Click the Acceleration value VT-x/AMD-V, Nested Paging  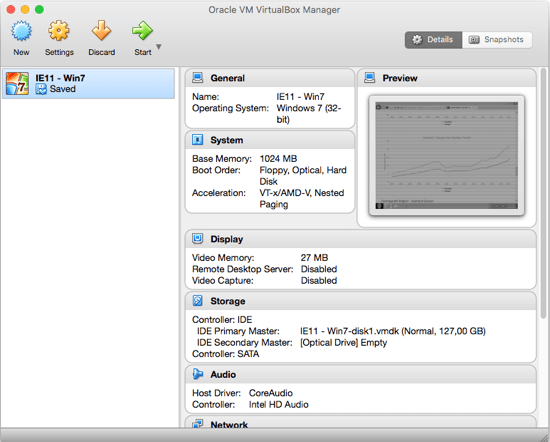302,199
